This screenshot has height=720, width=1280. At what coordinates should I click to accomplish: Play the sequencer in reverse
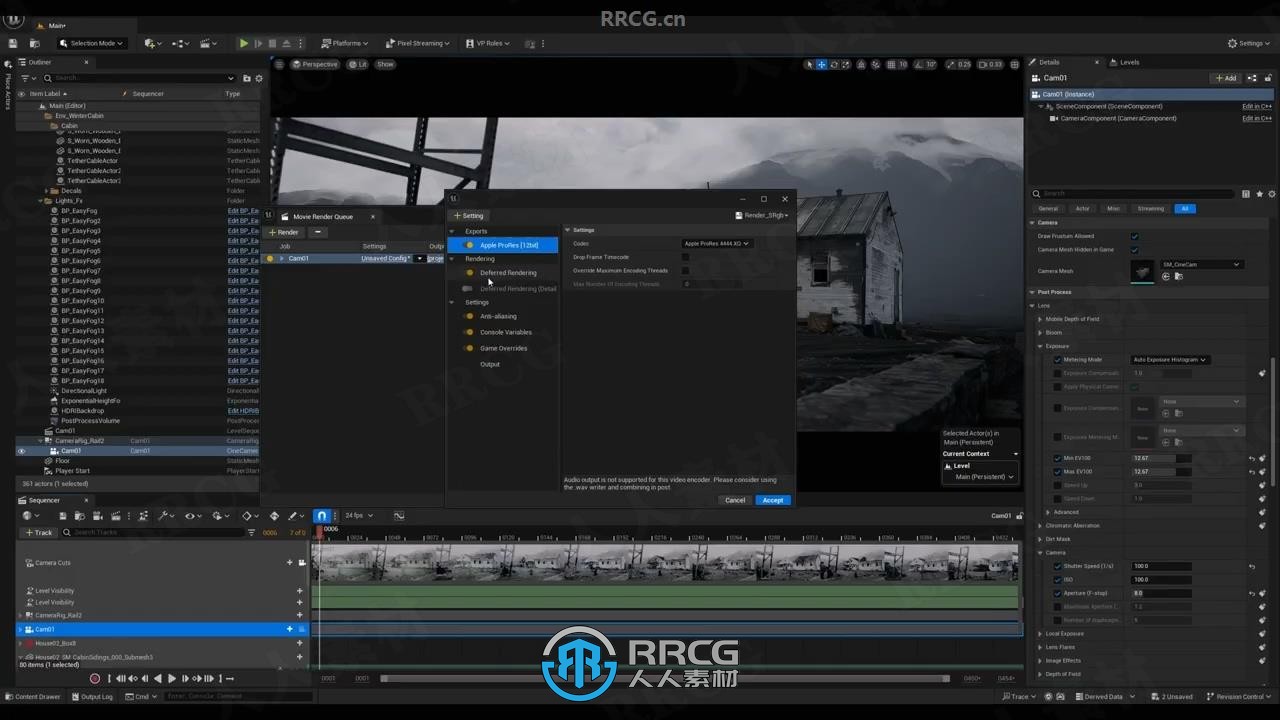point(158,679)
